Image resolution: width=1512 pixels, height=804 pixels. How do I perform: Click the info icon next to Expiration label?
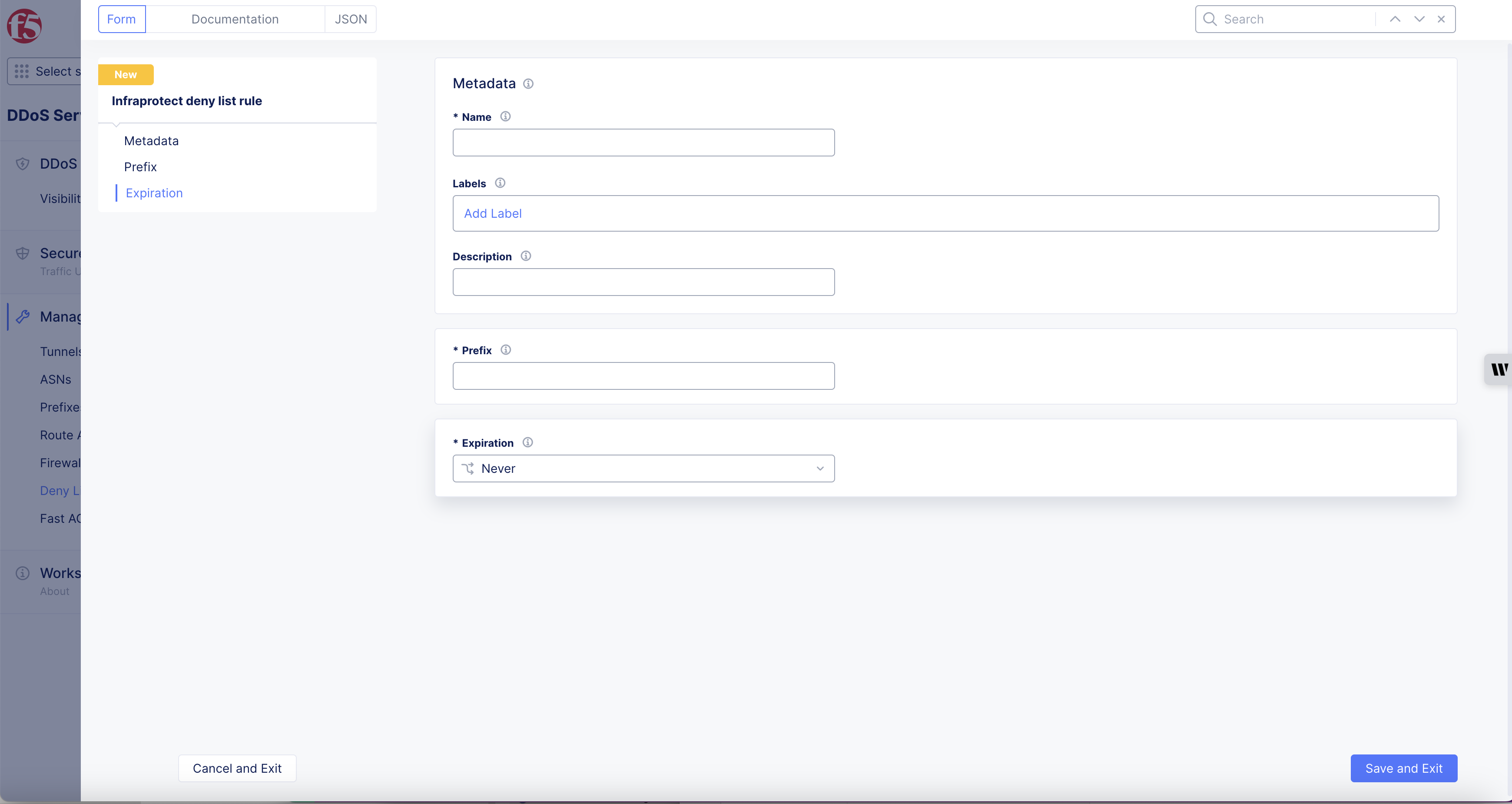coord(527,442)
